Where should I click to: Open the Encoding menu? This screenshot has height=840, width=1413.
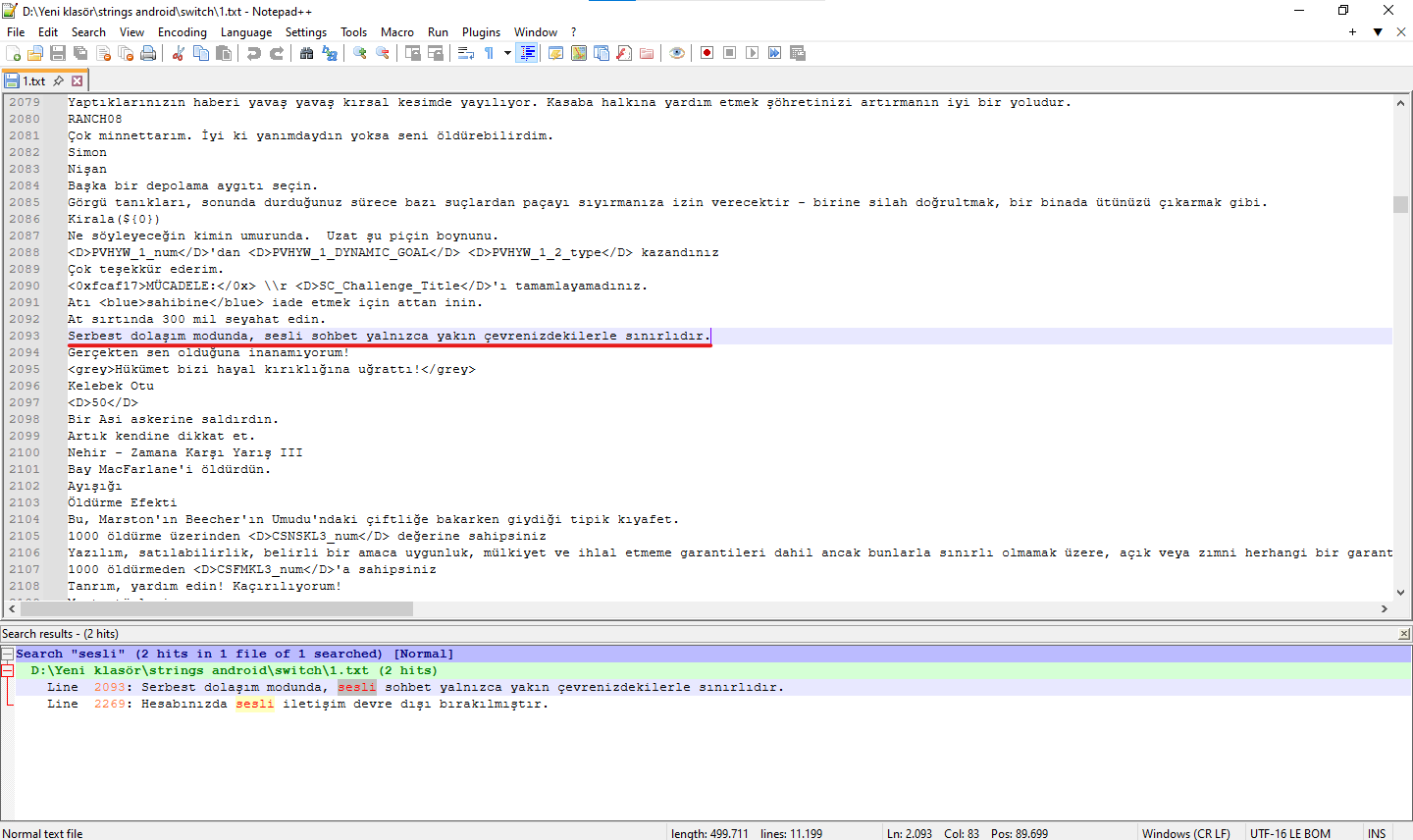[183, 32]
